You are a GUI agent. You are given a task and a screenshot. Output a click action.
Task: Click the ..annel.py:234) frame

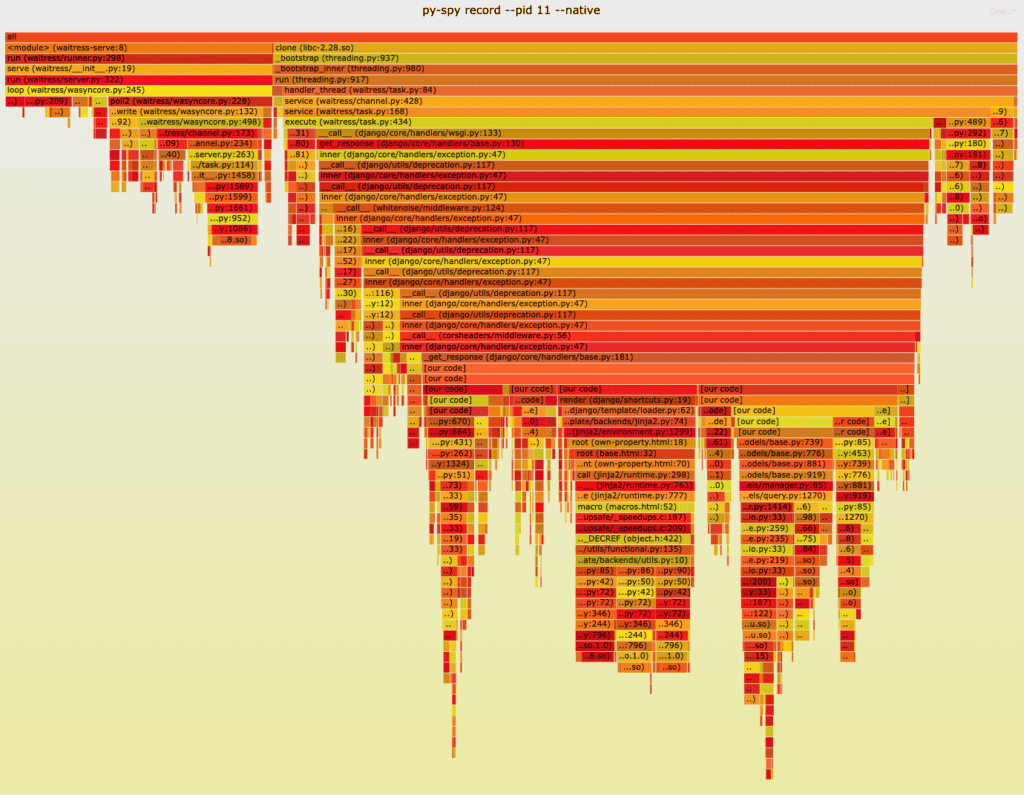[x=221, y=144]
